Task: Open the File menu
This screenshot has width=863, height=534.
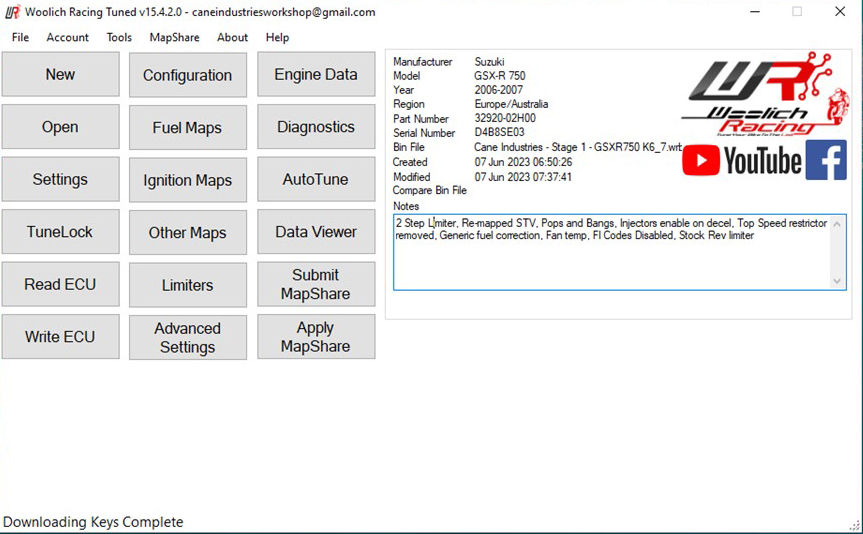Action: 20,37
